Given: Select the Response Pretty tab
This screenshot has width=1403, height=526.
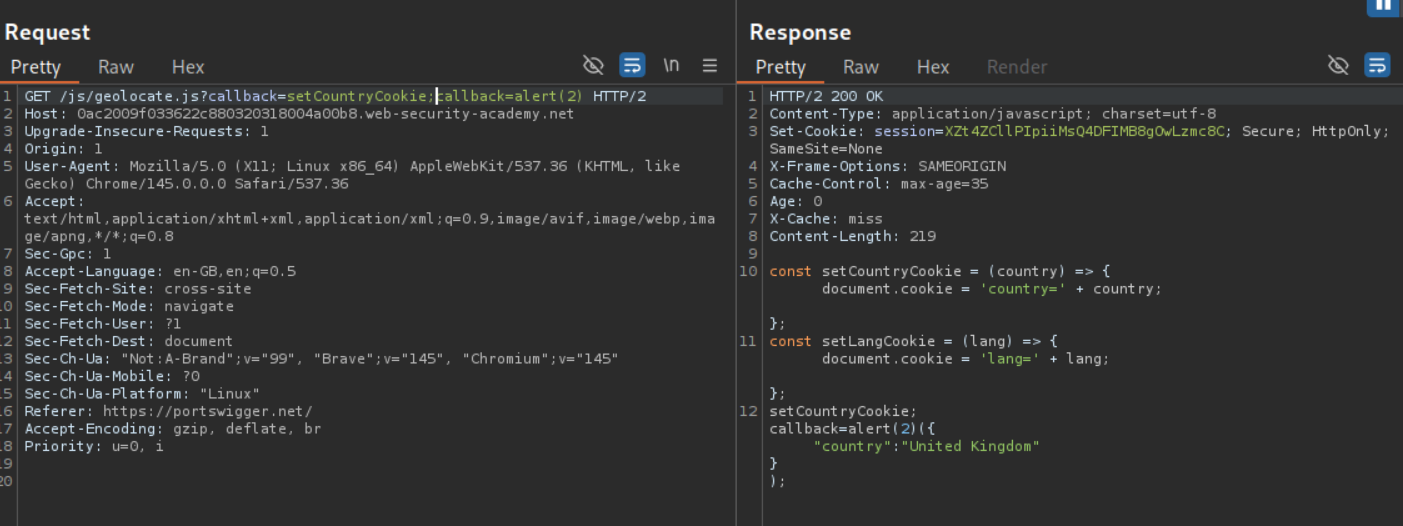Looking at the screenshot, I should click(781, 67).
